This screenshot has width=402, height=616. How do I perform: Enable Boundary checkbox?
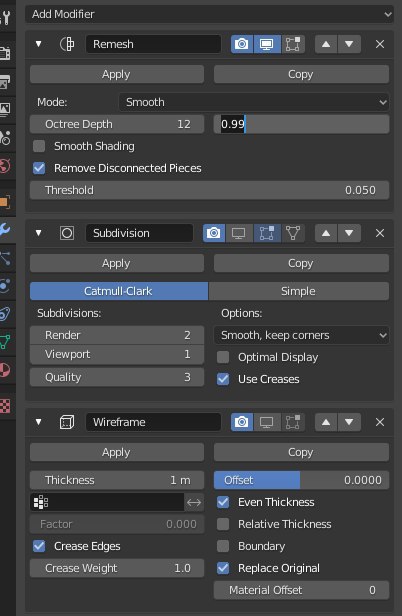pyautogui.click(x=223, y=546)
